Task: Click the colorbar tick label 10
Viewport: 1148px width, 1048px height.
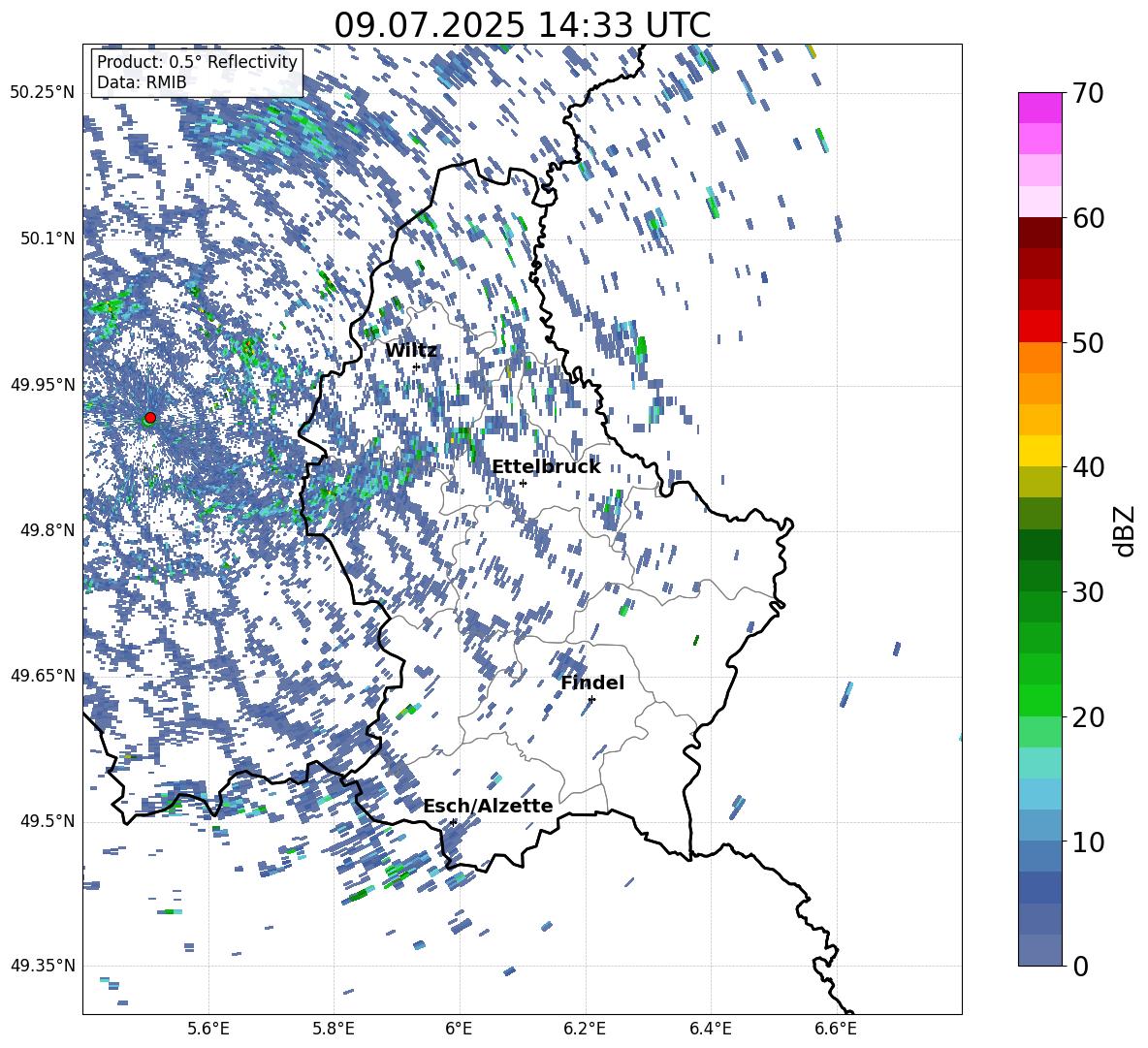Action: 1088,842
